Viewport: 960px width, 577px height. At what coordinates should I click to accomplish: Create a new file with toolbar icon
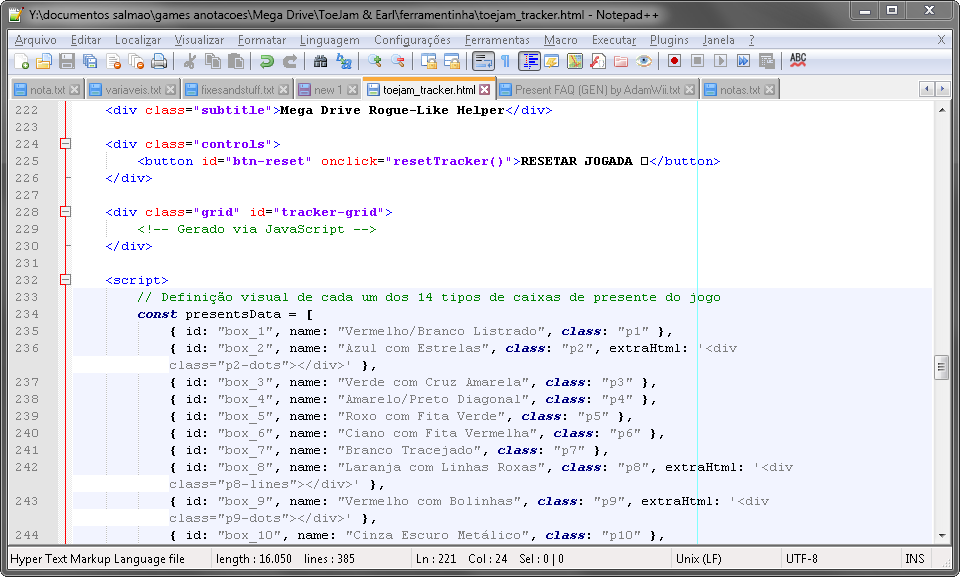21,61
